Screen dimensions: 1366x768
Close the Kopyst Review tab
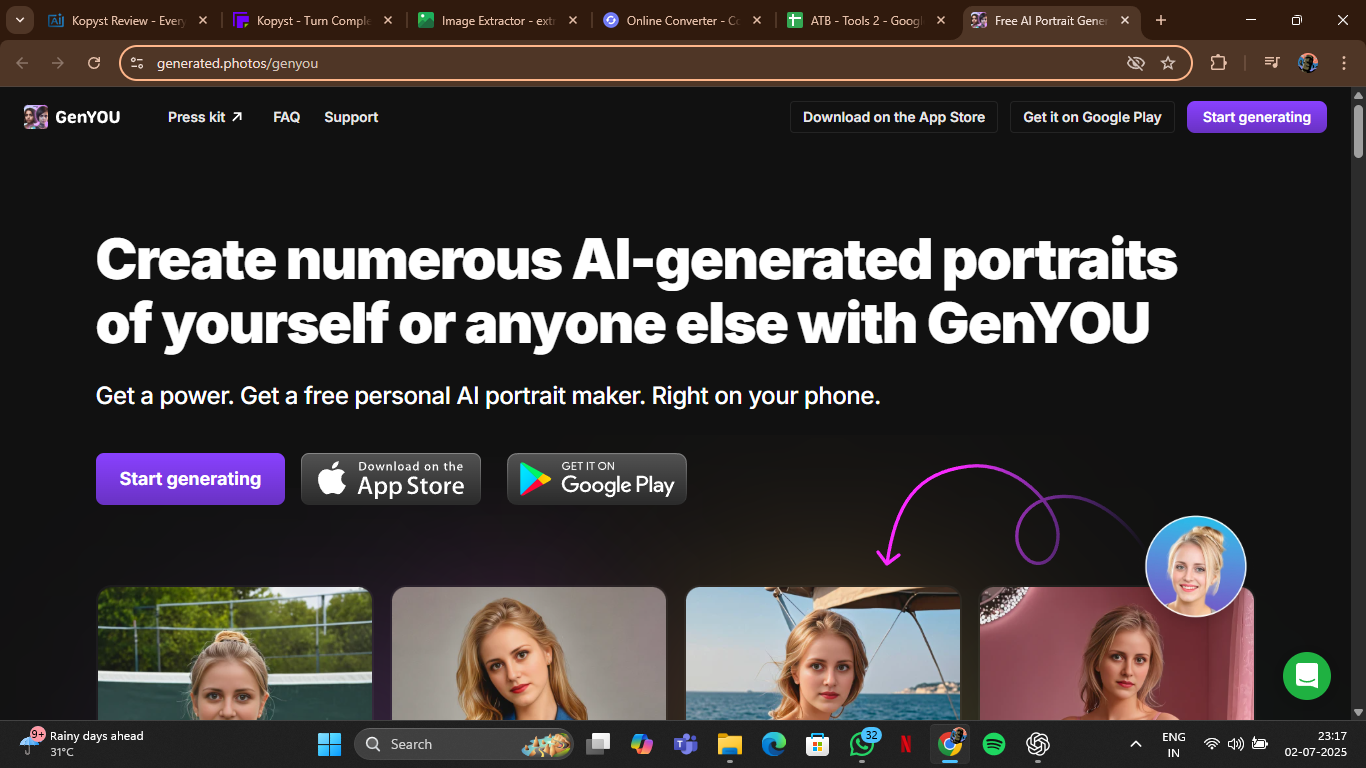(203, 20)
